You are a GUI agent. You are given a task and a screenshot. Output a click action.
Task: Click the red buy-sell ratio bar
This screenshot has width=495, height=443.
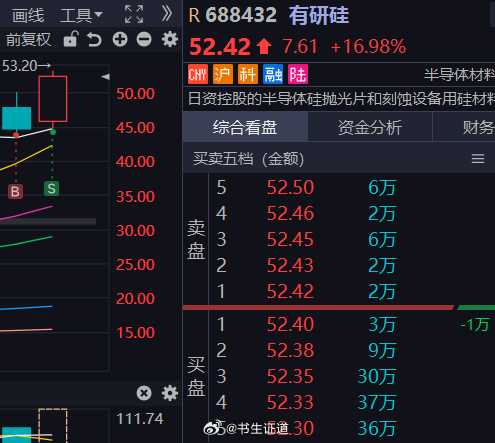(x=318, y=307)
